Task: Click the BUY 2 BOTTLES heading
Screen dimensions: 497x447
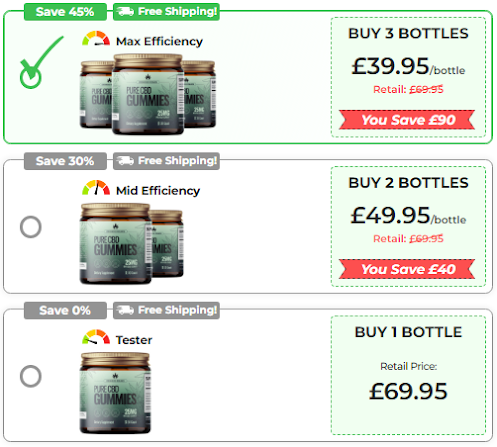Action: pyautogui.click(x=408, y=183)
